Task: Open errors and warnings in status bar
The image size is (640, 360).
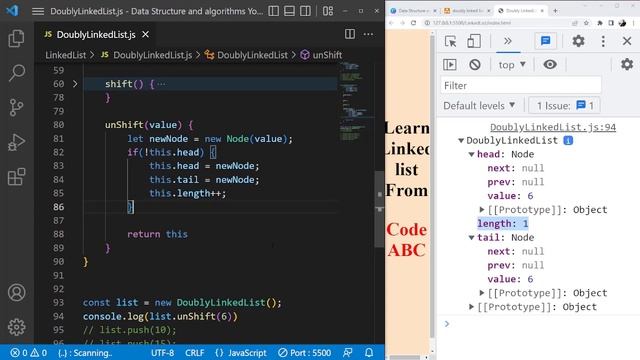Action: (29, 353)
